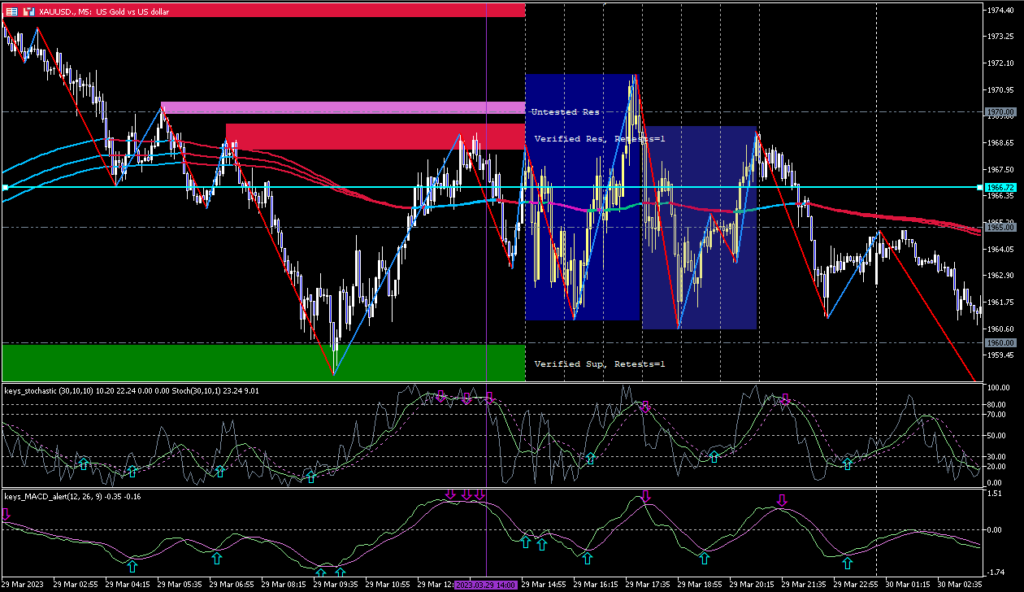
Task: Click the 1960.00 price level tag
Action: point(1000,342)
